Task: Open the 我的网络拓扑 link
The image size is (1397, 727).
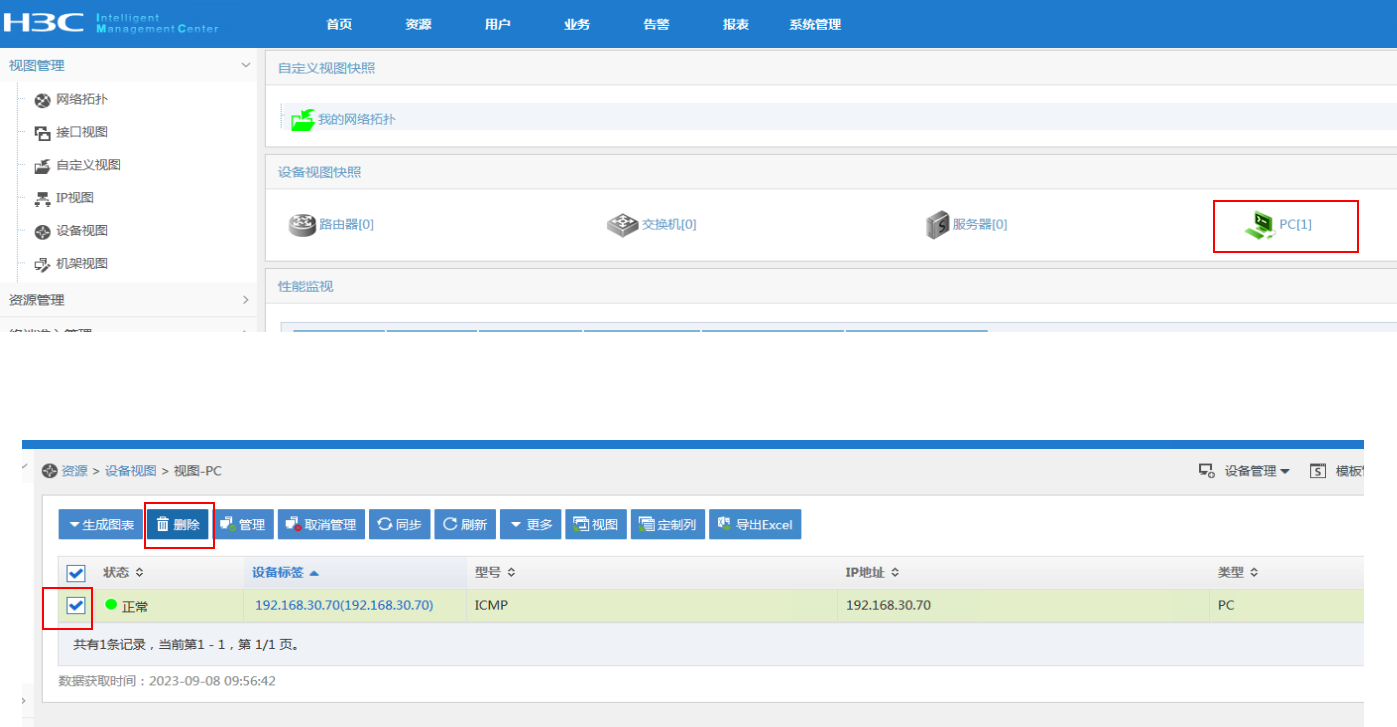Action: click(x=357, y=120)
